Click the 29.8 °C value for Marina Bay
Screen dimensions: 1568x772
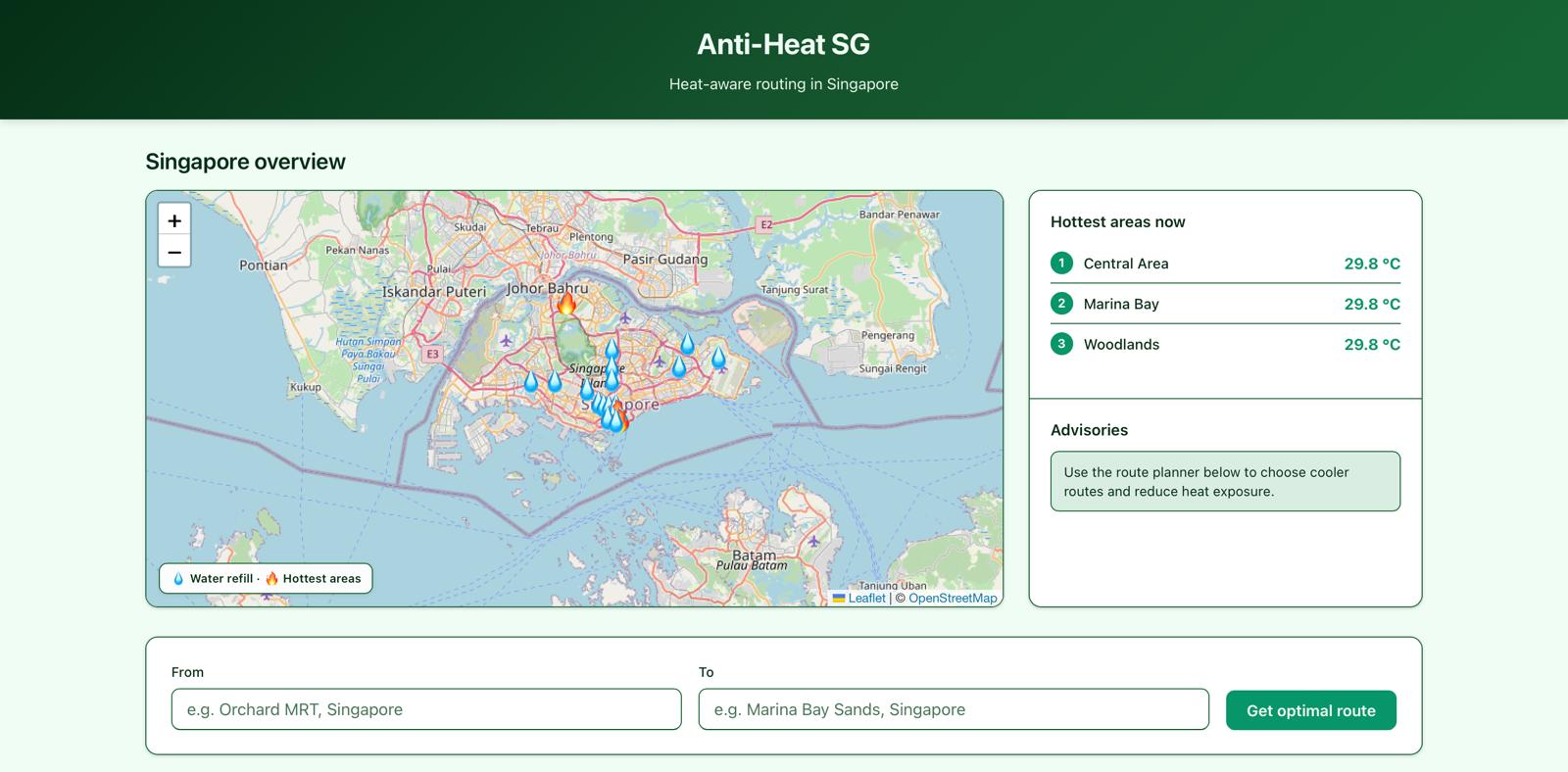pyautogui.click(x=1372, y=304)
